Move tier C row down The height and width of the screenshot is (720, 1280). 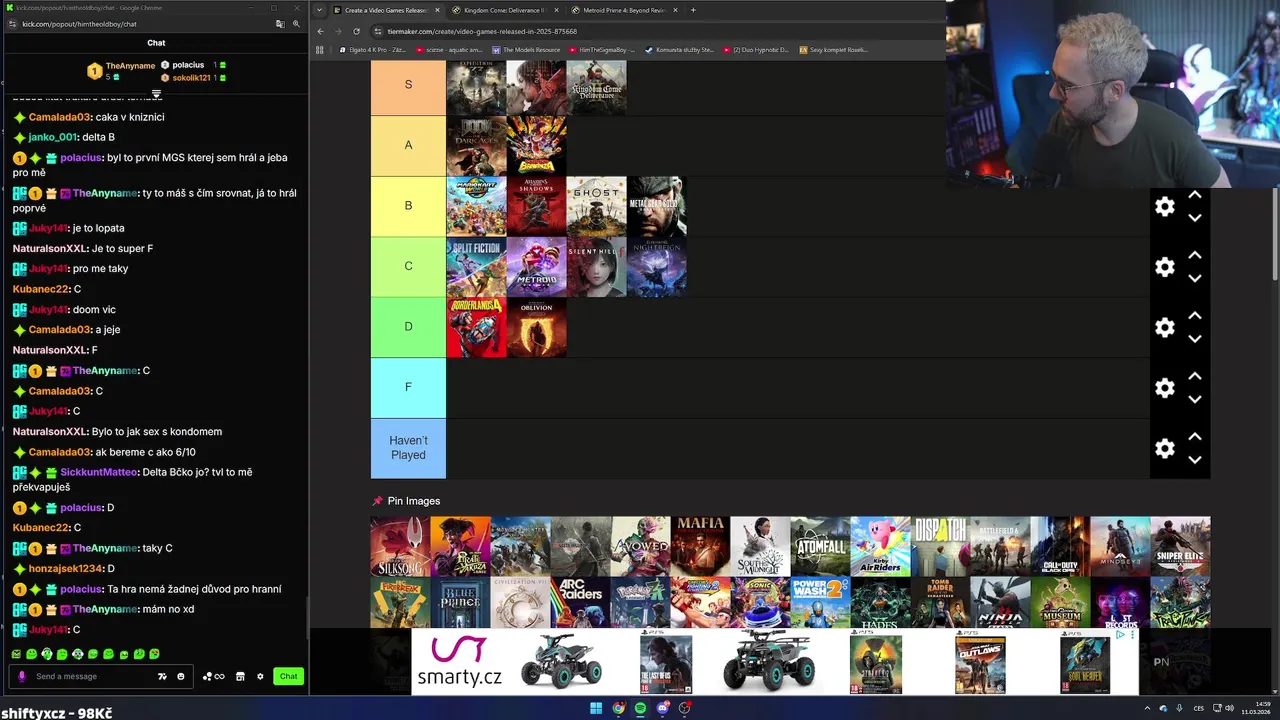coord(1194,278)
